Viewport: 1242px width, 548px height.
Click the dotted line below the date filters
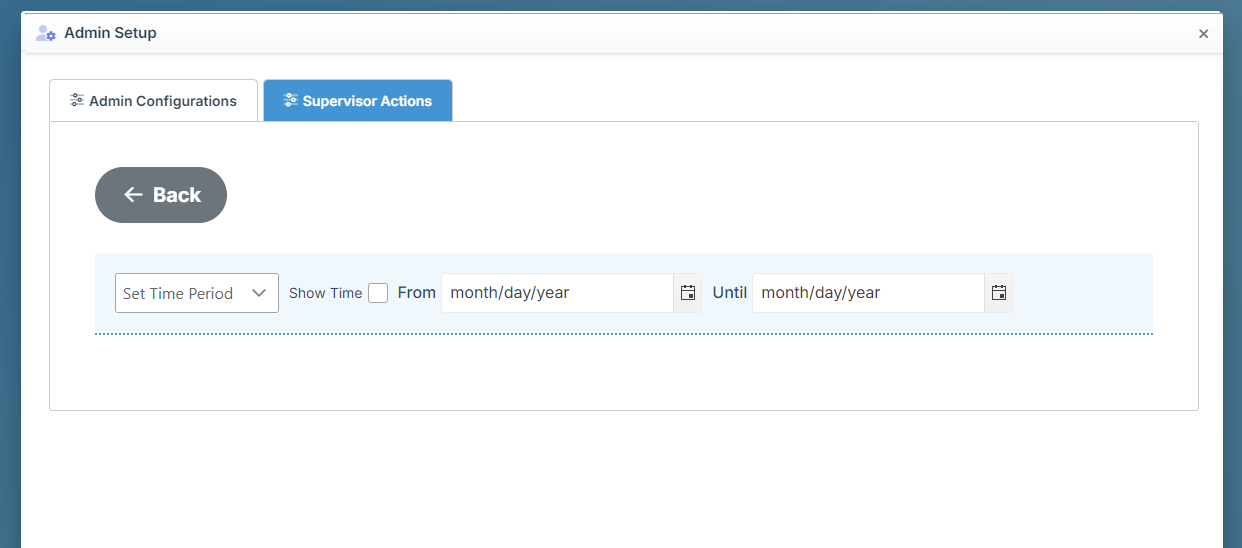point(623,334)
